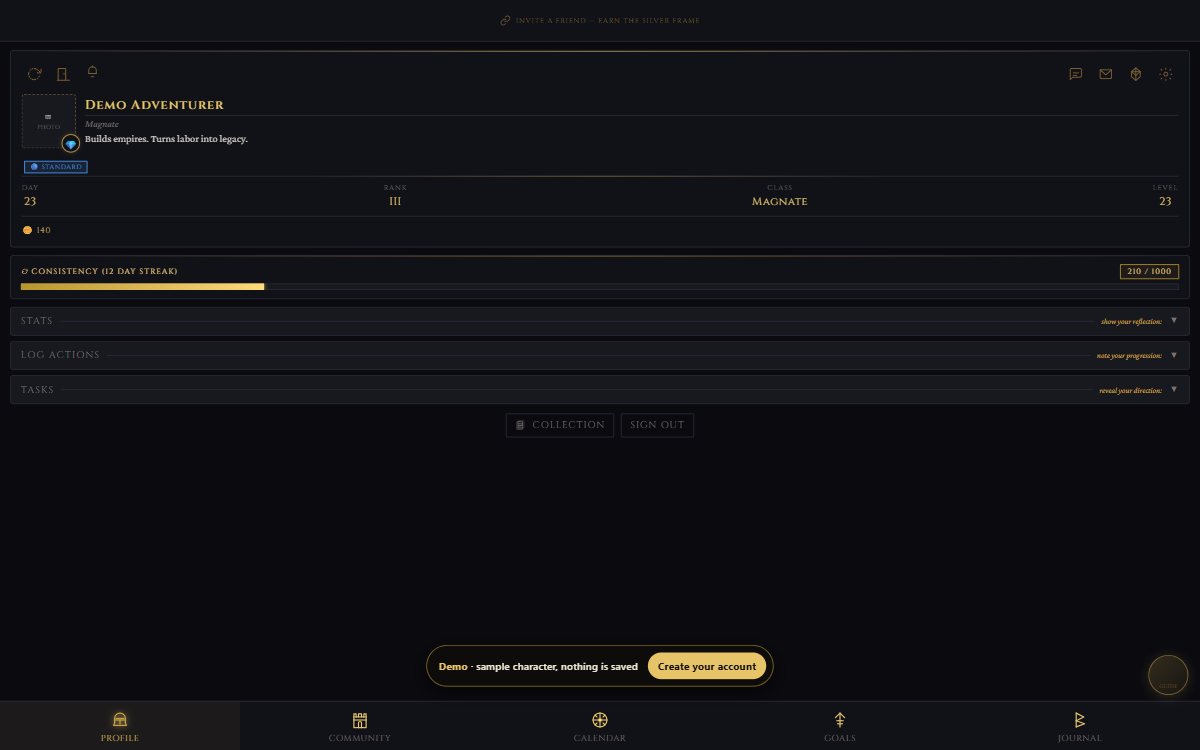
Task: Click the Rank III value
Action: [395, 201]
